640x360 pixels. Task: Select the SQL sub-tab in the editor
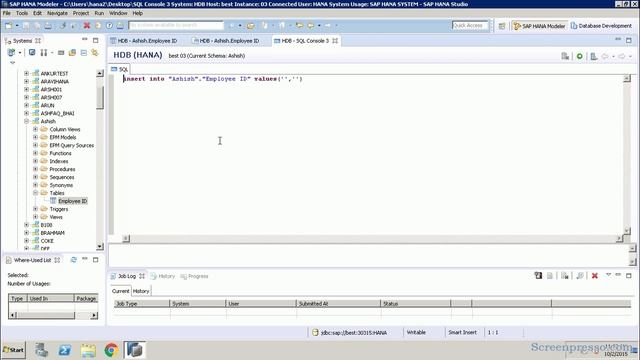coord(120,69)
